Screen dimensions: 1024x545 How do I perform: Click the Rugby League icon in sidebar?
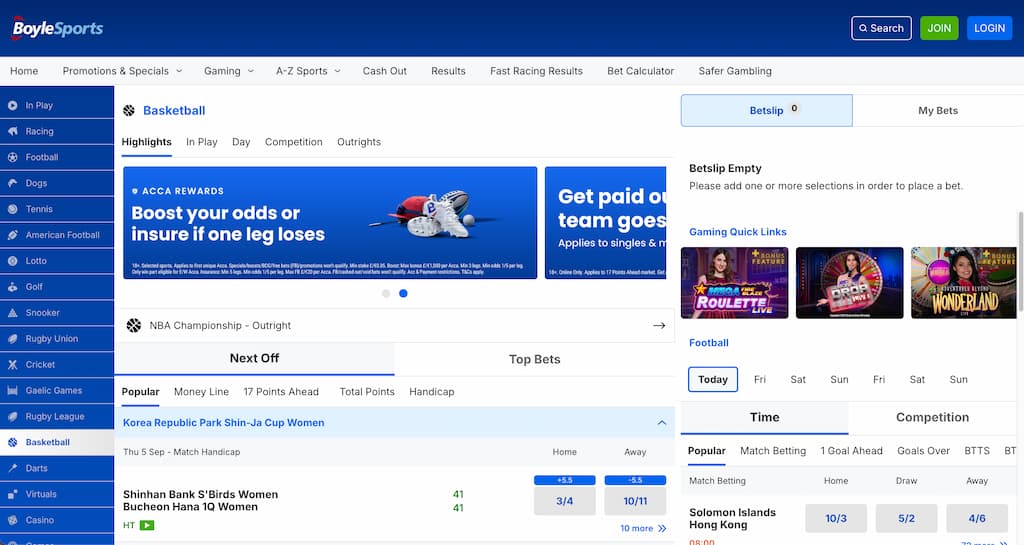(12, 416)
